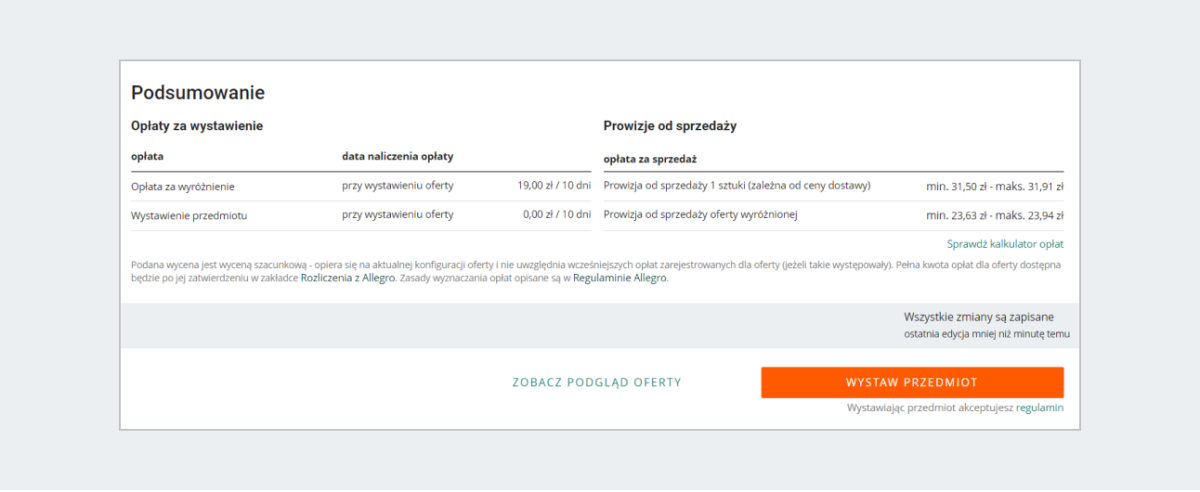Follow the Rozliczenia z Allegro link
The height and width of the screenshot is (492, 1200).
click(348, 279)
